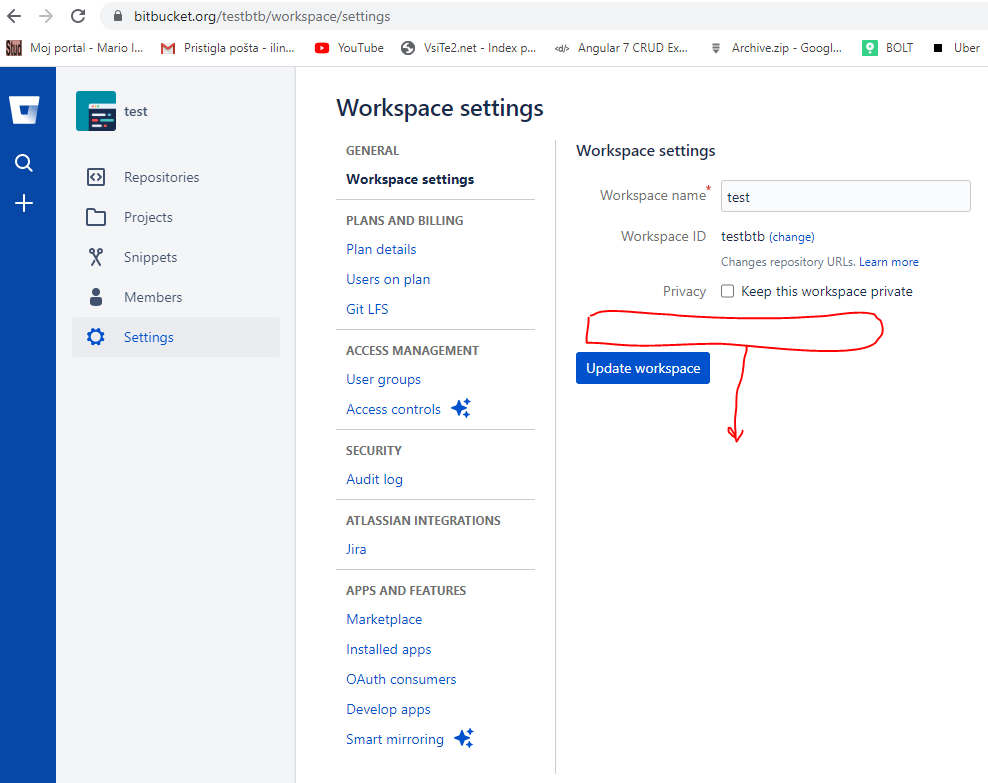Open Access controls link
This screenshot has width=988, height=783.
393,409
